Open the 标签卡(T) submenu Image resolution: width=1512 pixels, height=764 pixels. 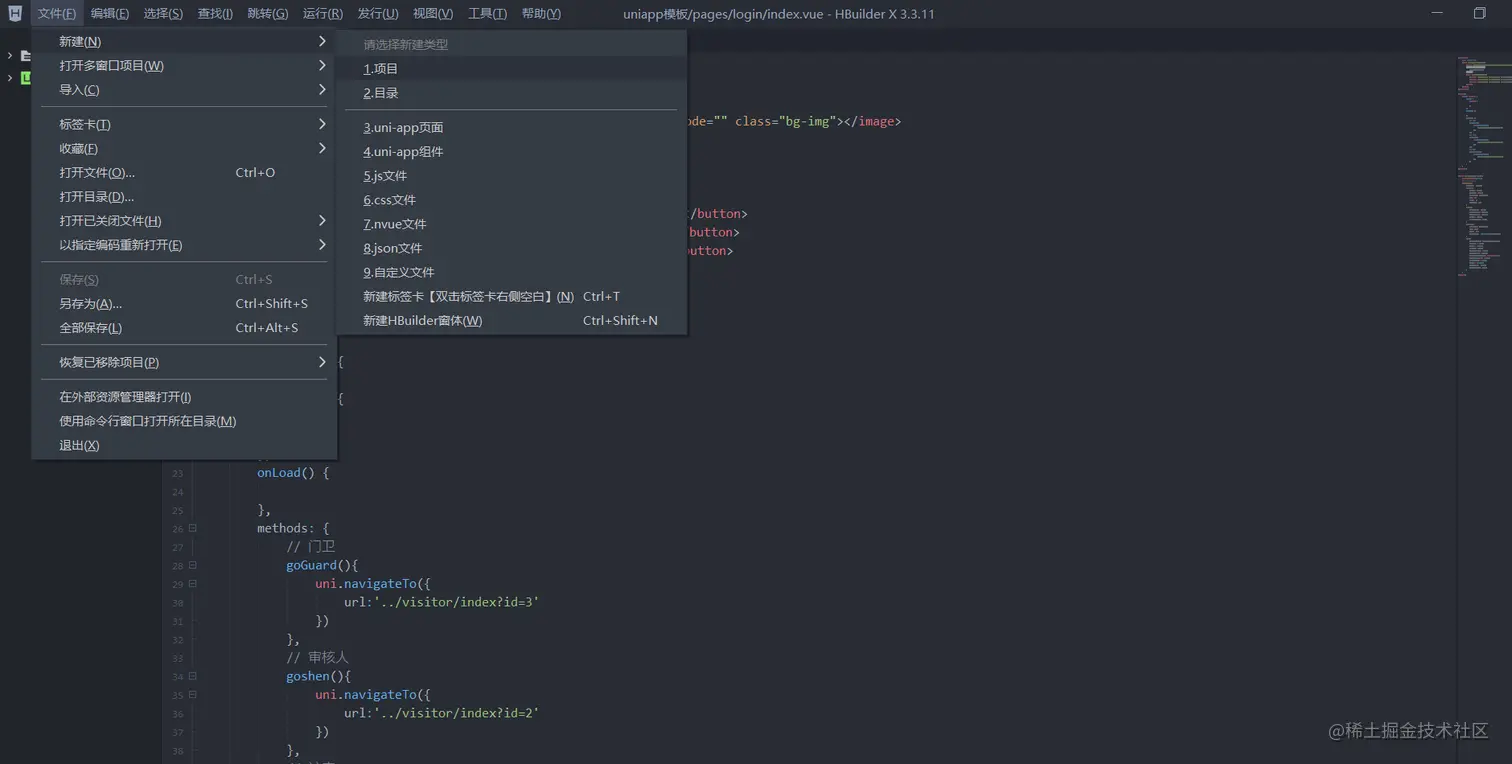(x=184, y=124)
